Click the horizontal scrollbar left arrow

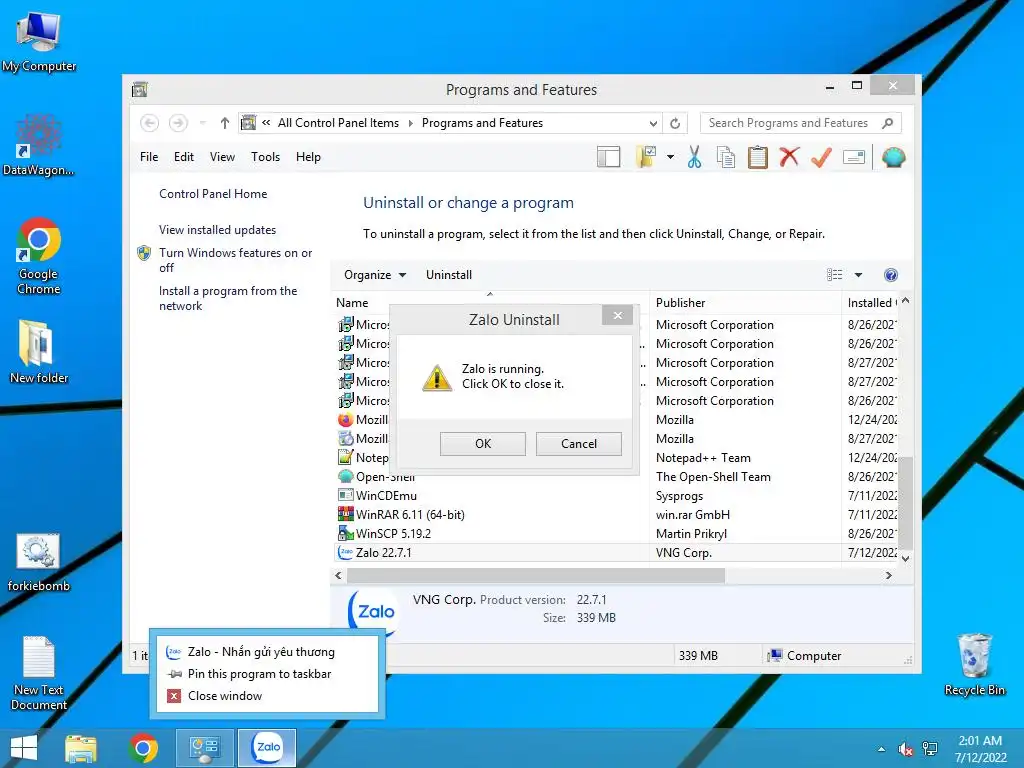tap(338, 575)
